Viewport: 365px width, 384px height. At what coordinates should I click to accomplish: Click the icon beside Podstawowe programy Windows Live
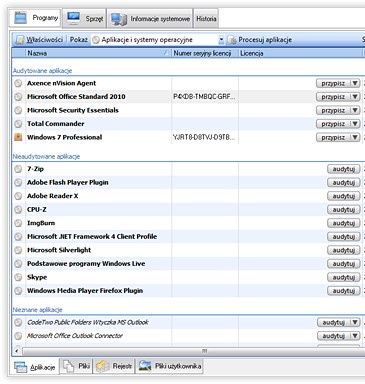(x=18, y=264)
